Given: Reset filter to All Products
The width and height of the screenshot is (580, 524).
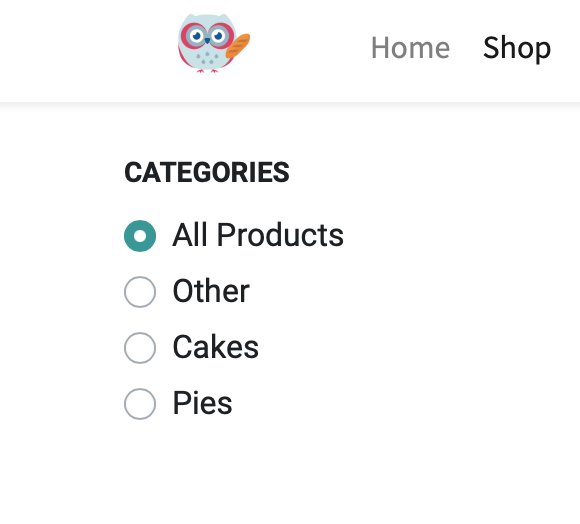Looking at the screenshot, I should (140, 236).
